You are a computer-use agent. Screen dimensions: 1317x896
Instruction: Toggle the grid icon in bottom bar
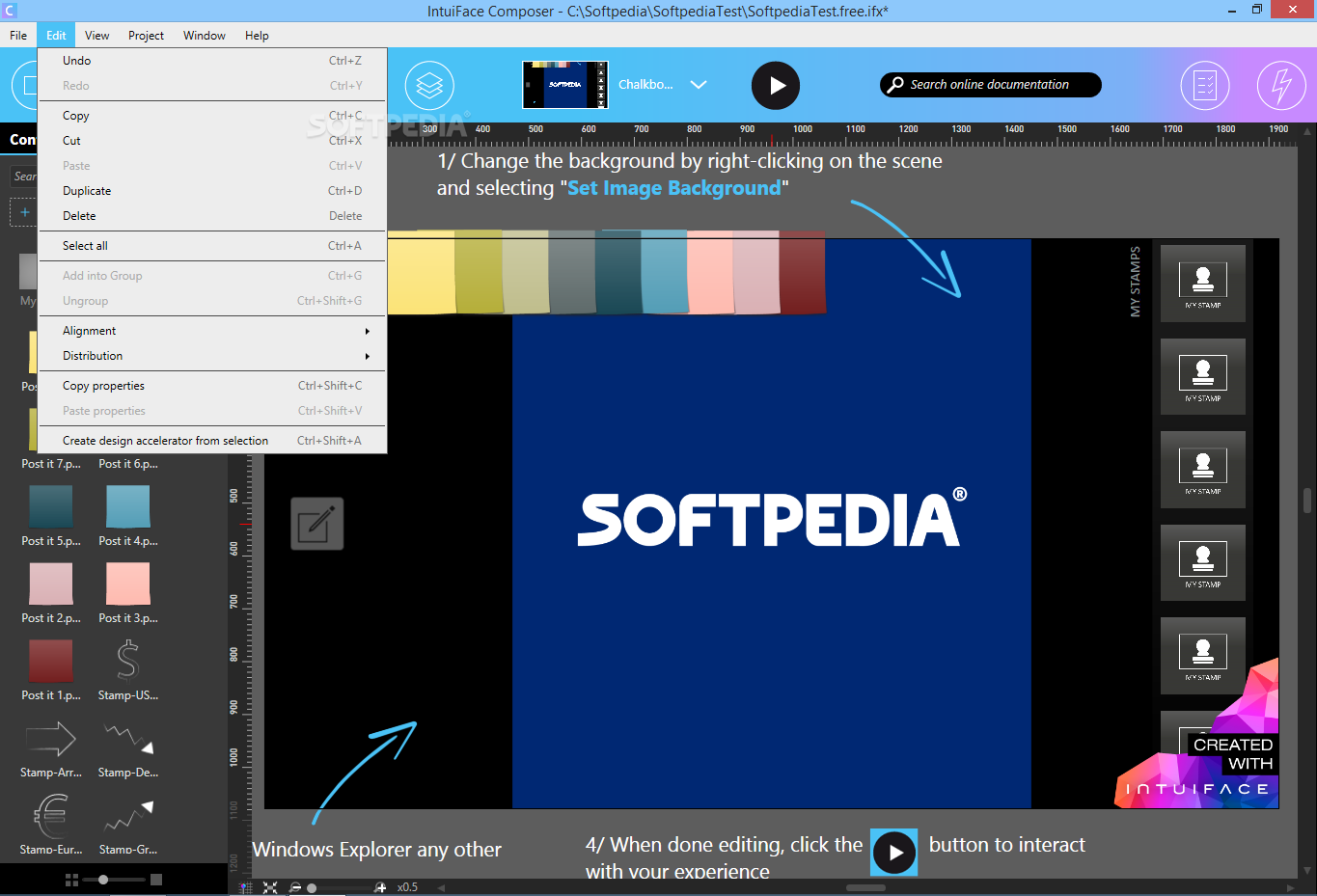pyautogui.click(x=245, y=887)
